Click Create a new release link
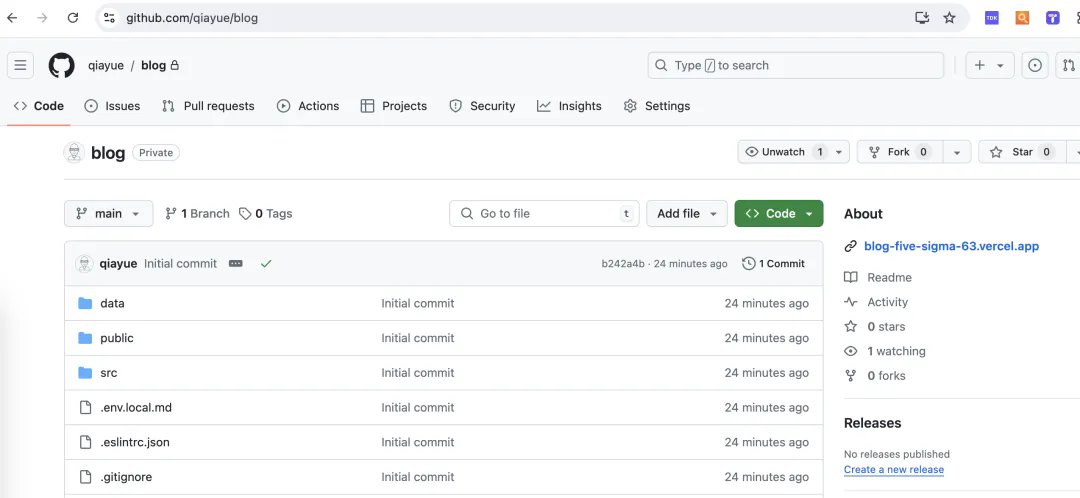The height and width of the screenshot is (498, 1080). [x=894, y=470]
